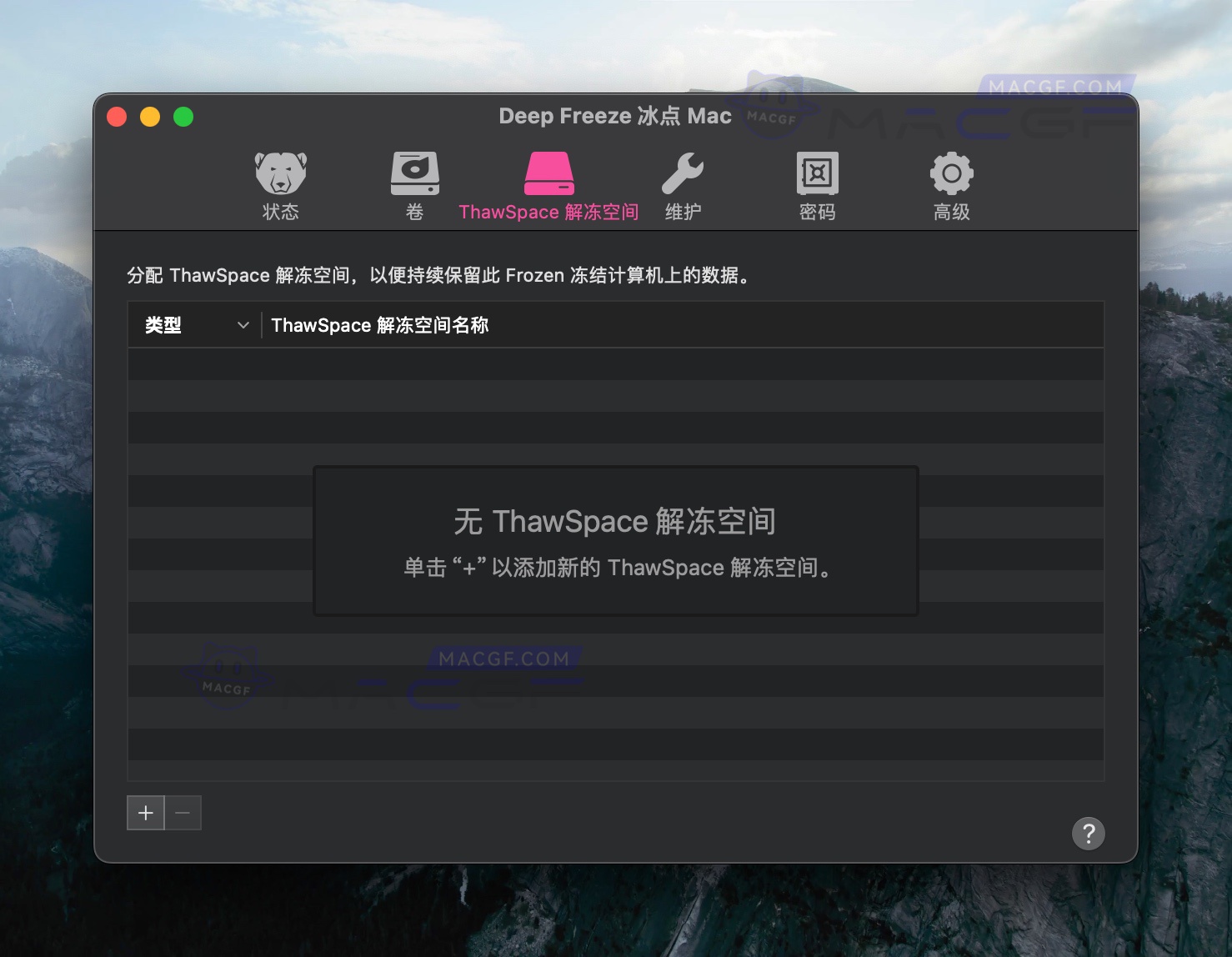The width and height of the screenshot is (1232, 957).
Task: Click the red close traffic light
Action: [117, 117]
